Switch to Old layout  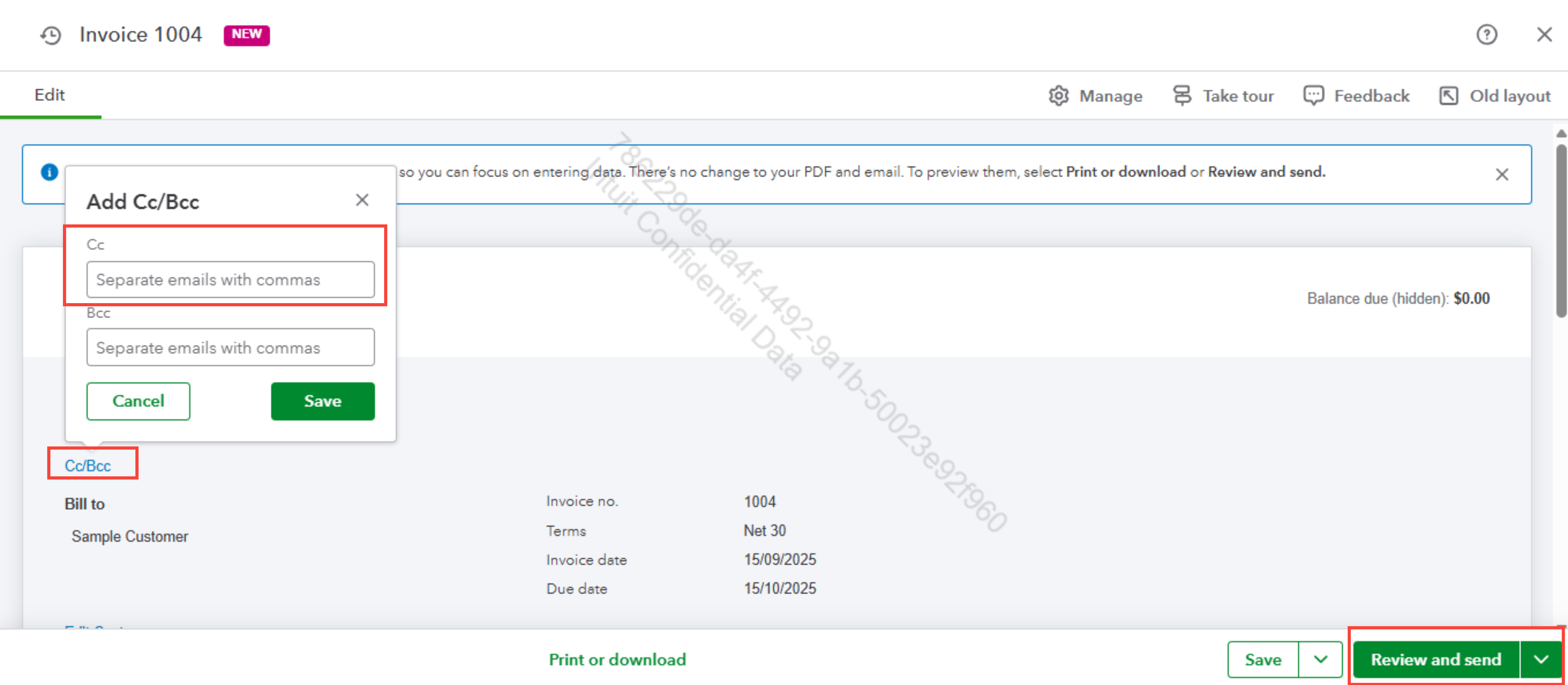pyautogui.click(x=1495, y=96)
